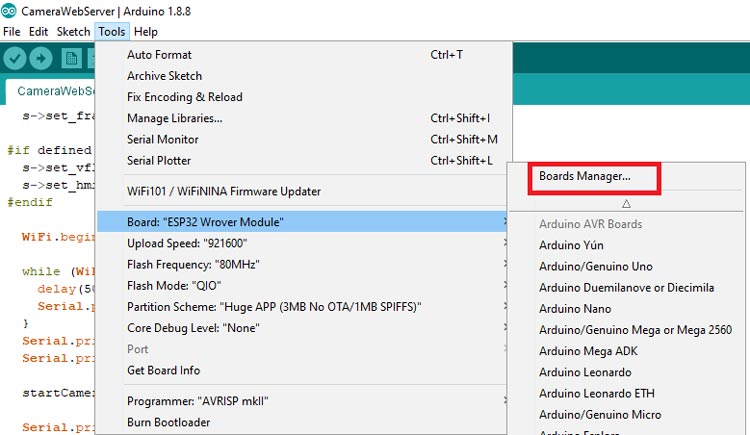Screen dimensions: 750x435
Task: Choose Fix Encoding & Reload
Action: click(302, 97)
